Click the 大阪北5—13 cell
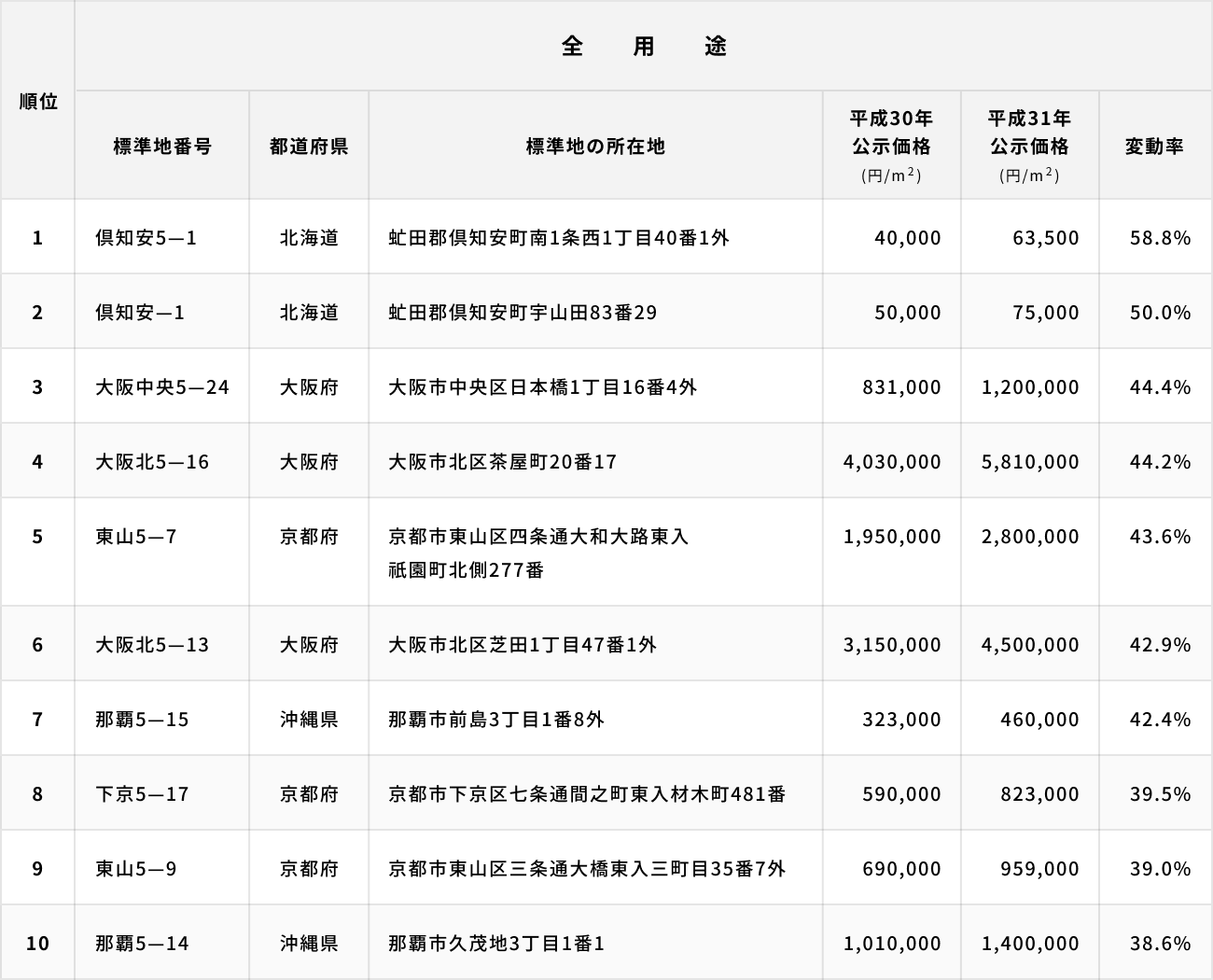The width and height of the screenshot is (1213, 980). (x=152, y=645)
